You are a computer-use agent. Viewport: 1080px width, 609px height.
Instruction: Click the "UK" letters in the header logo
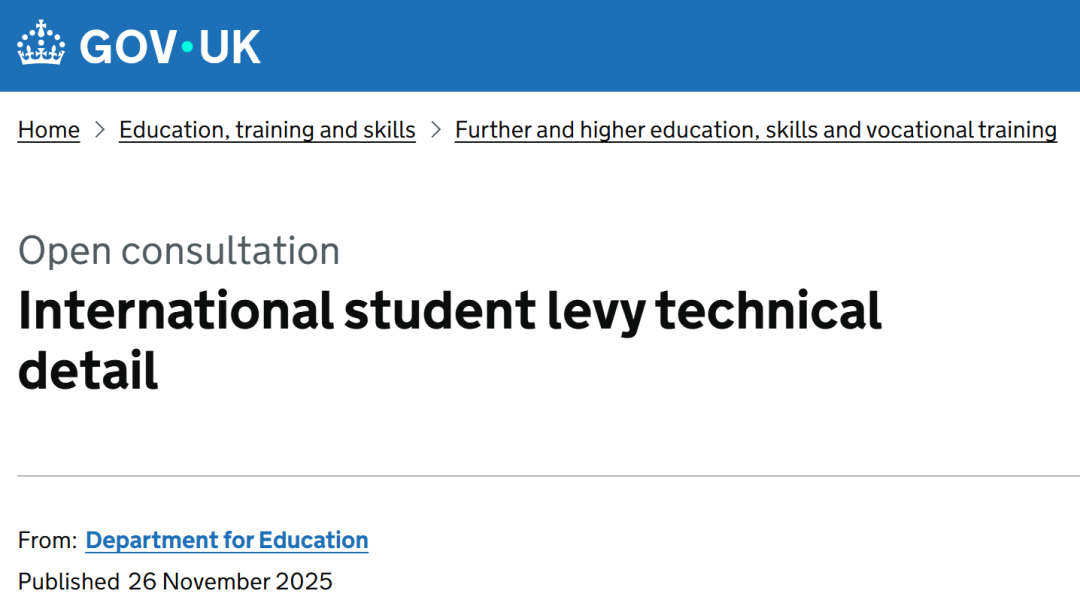coord(229,47)
